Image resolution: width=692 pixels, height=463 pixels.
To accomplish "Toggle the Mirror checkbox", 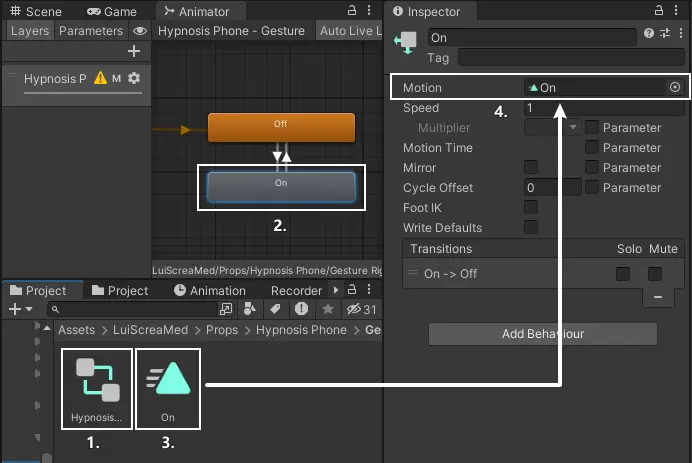I will [531, 167].
